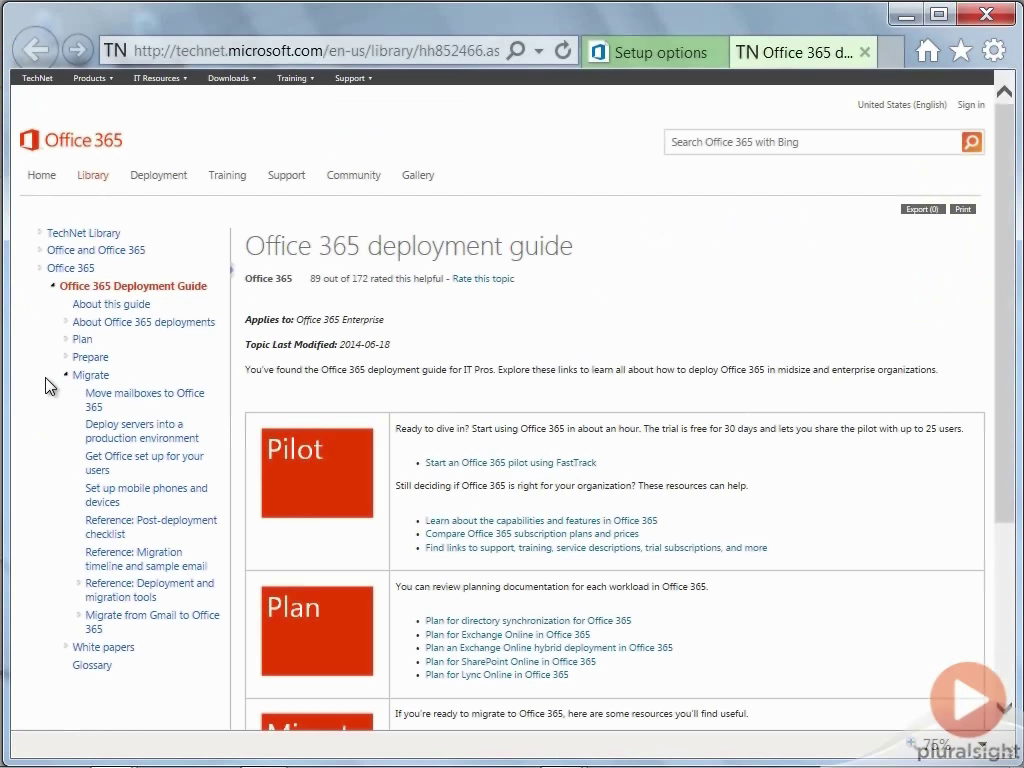The image size is (1024, 768).
Task: Open Get Office set up for your users
Action: [x=144, y=463]
